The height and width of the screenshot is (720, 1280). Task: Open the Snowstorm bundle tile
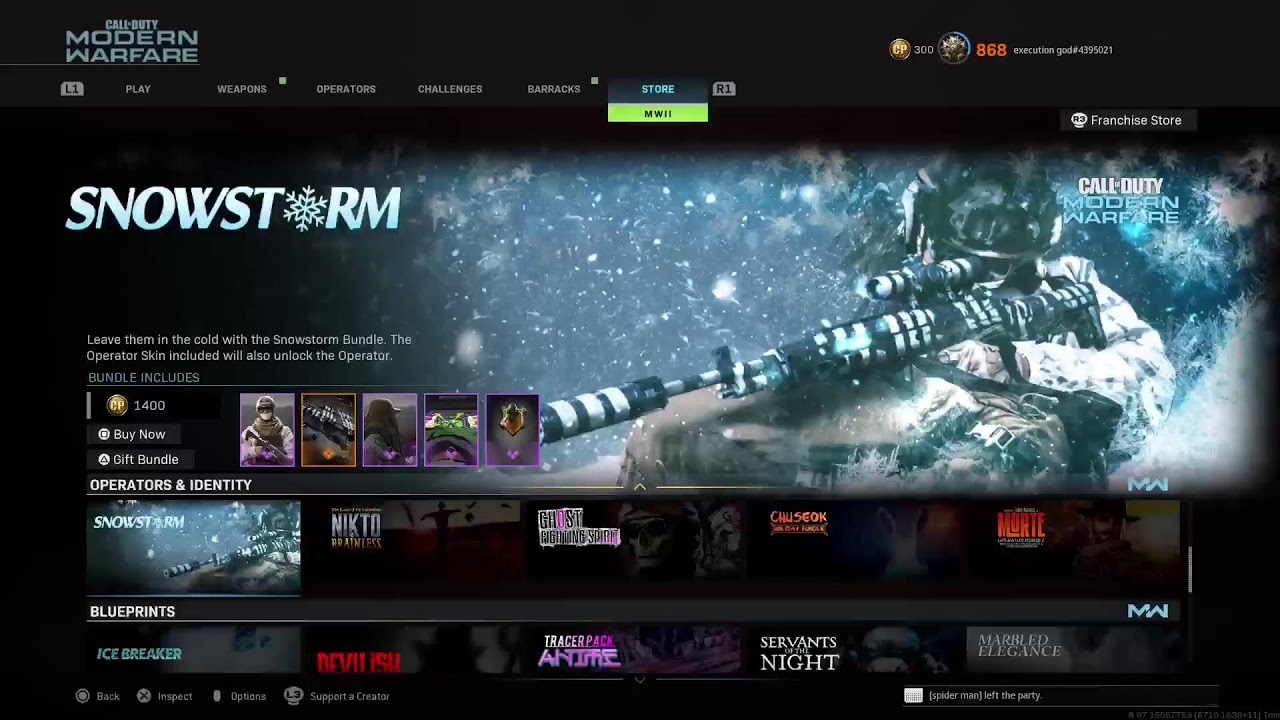pyautogui.click(x=193, y=547)
